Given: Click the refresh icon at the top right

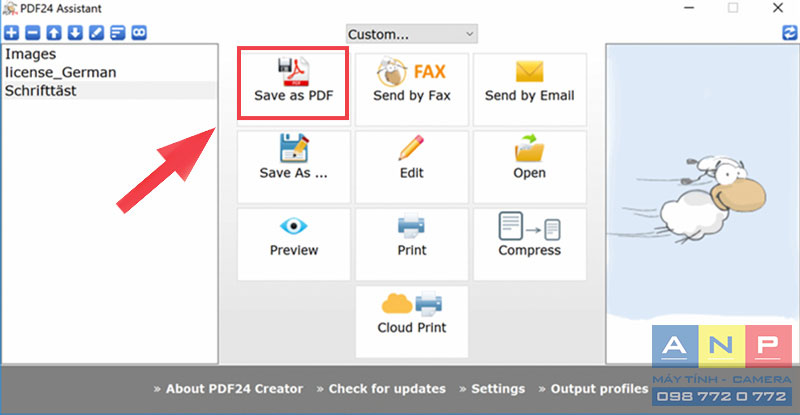Looking at the screenshot, I should (790, 33).
